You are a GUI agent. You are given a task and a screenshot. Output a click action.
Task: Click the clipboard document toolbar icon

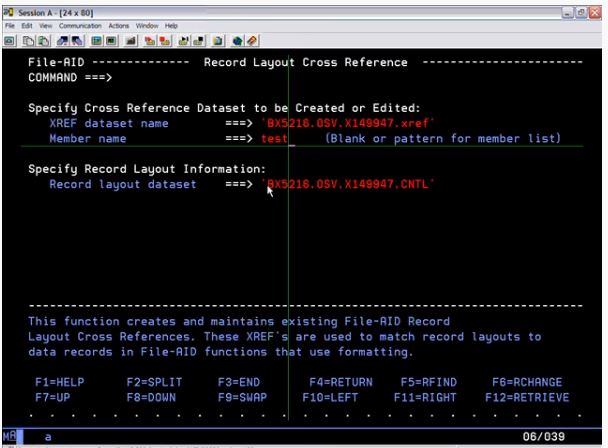(218, 40)
